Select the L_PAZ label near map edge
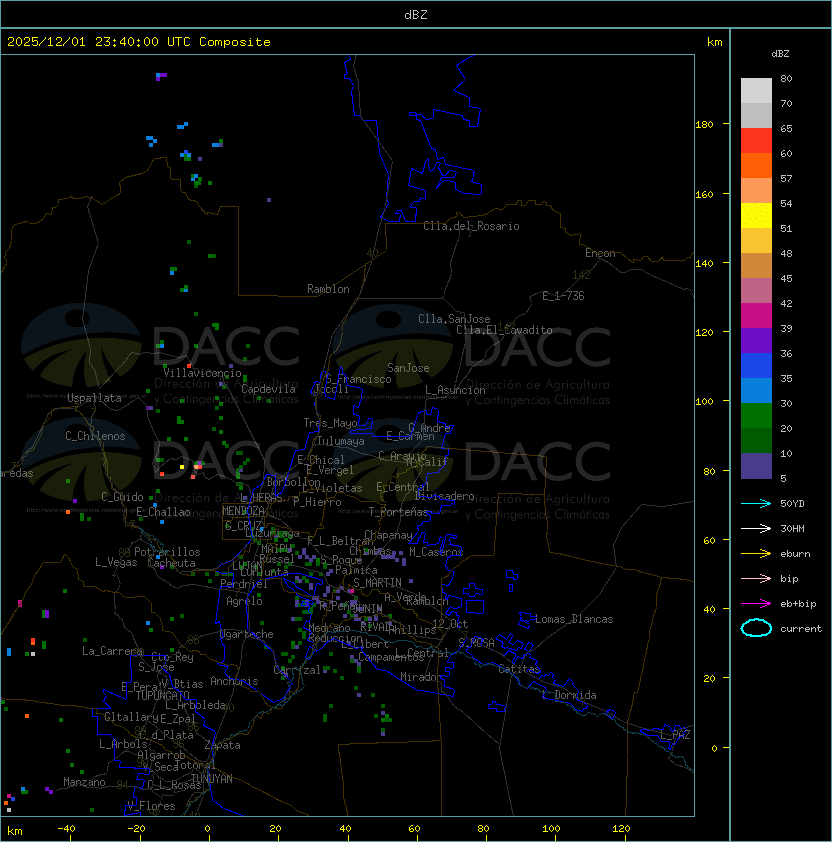 [675, 735]
